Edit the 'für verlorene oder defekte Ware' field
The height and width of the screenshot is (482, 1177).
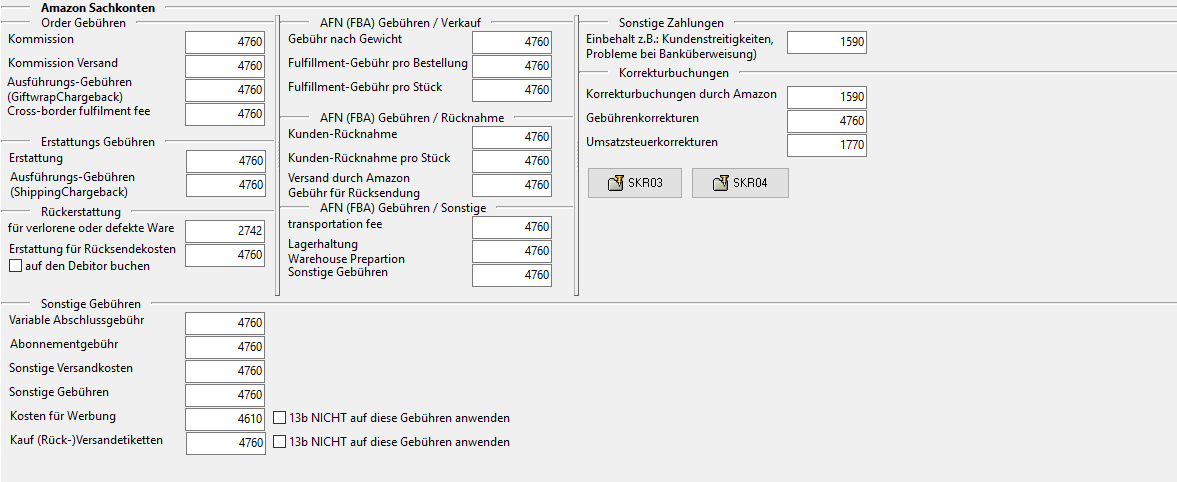[225, 231]
